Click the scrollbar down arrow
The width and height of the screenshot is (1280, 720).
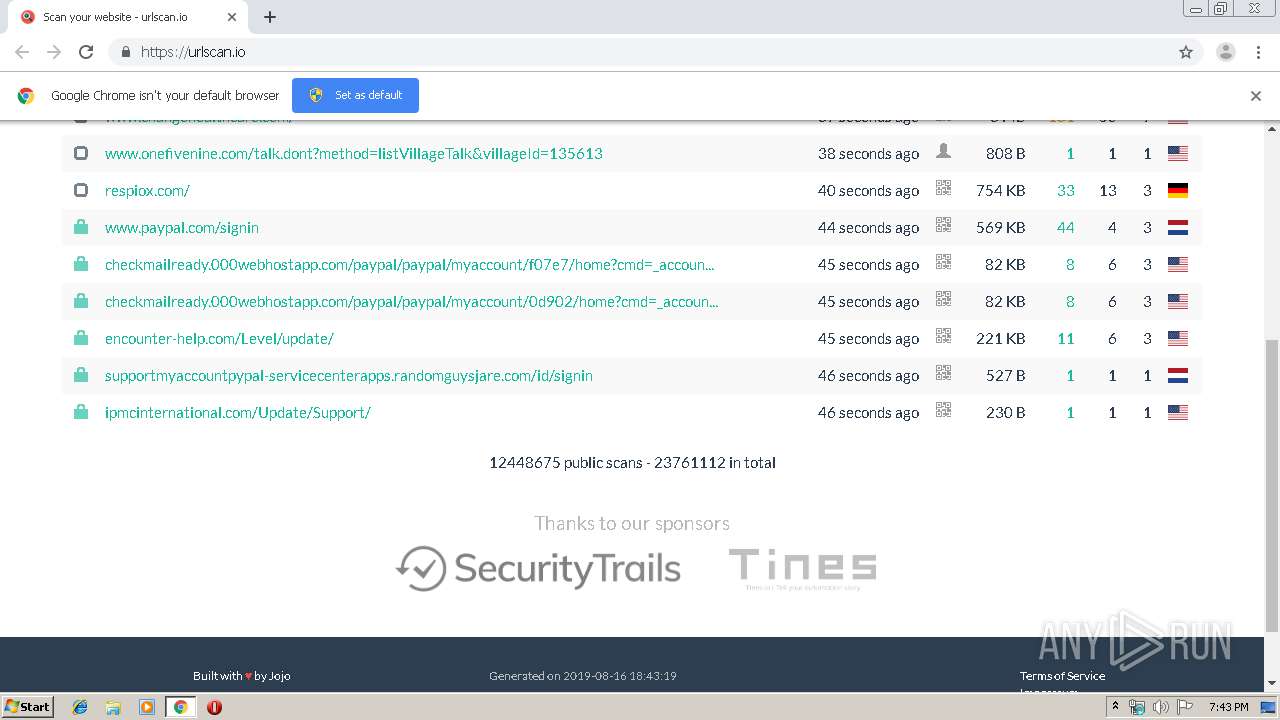1272,684
